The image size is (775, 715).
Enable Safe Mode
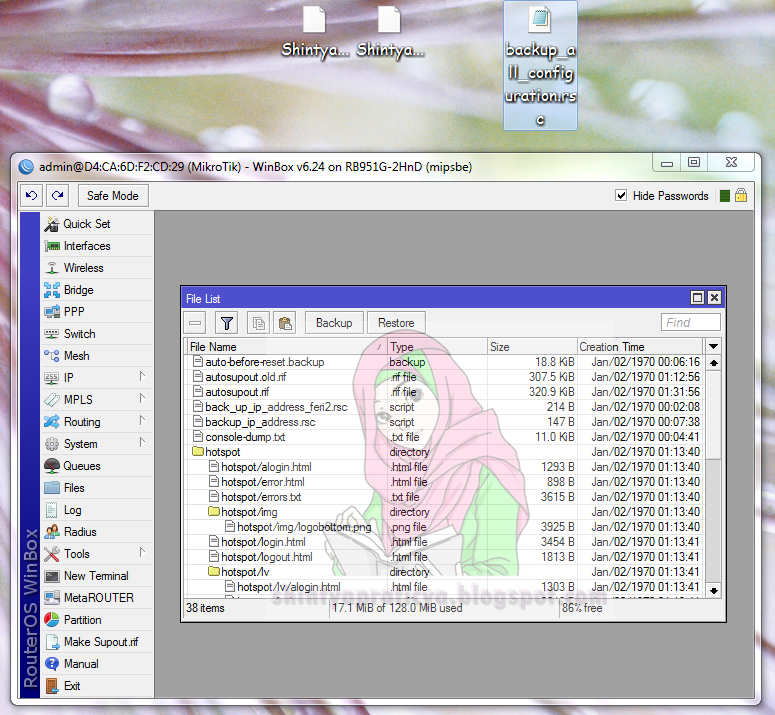pos(113,196)
